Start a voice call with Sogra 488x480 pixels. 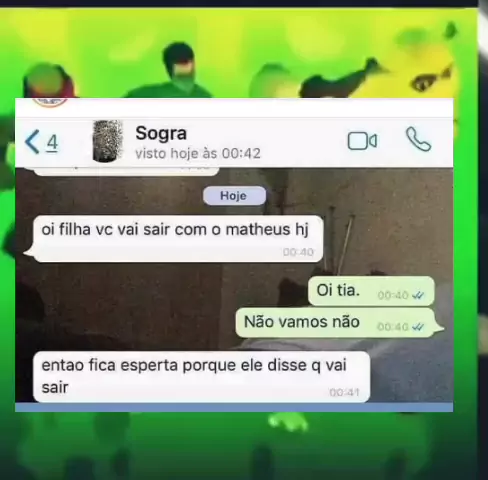coord(418,139)
